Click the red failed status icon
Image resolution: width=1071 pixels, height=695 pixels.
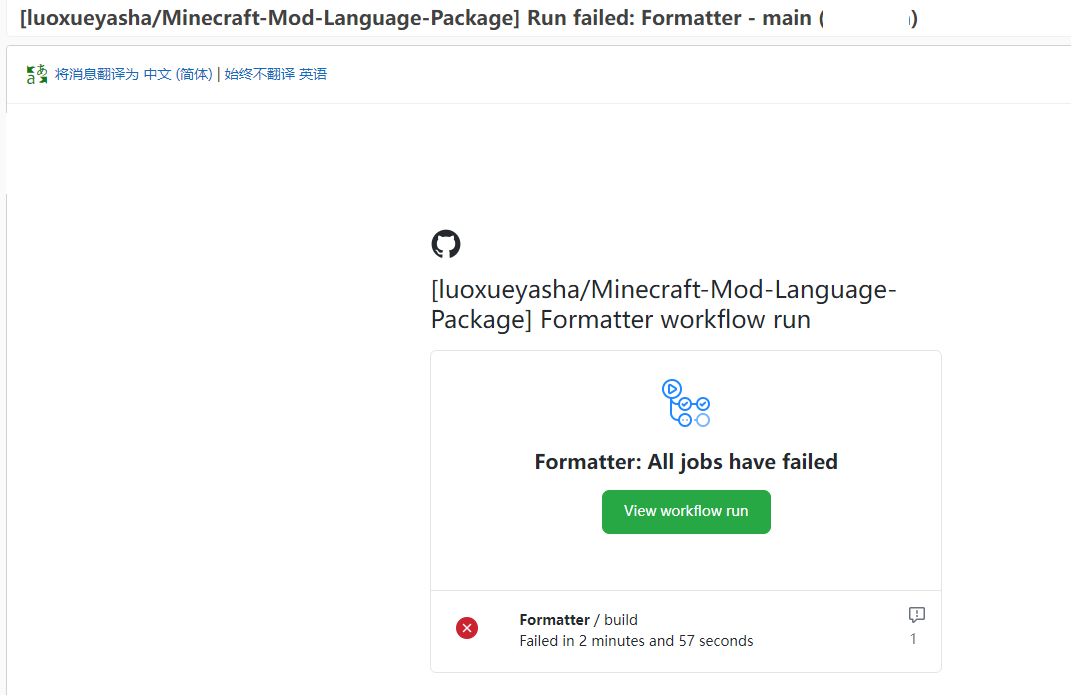(467, 628)
